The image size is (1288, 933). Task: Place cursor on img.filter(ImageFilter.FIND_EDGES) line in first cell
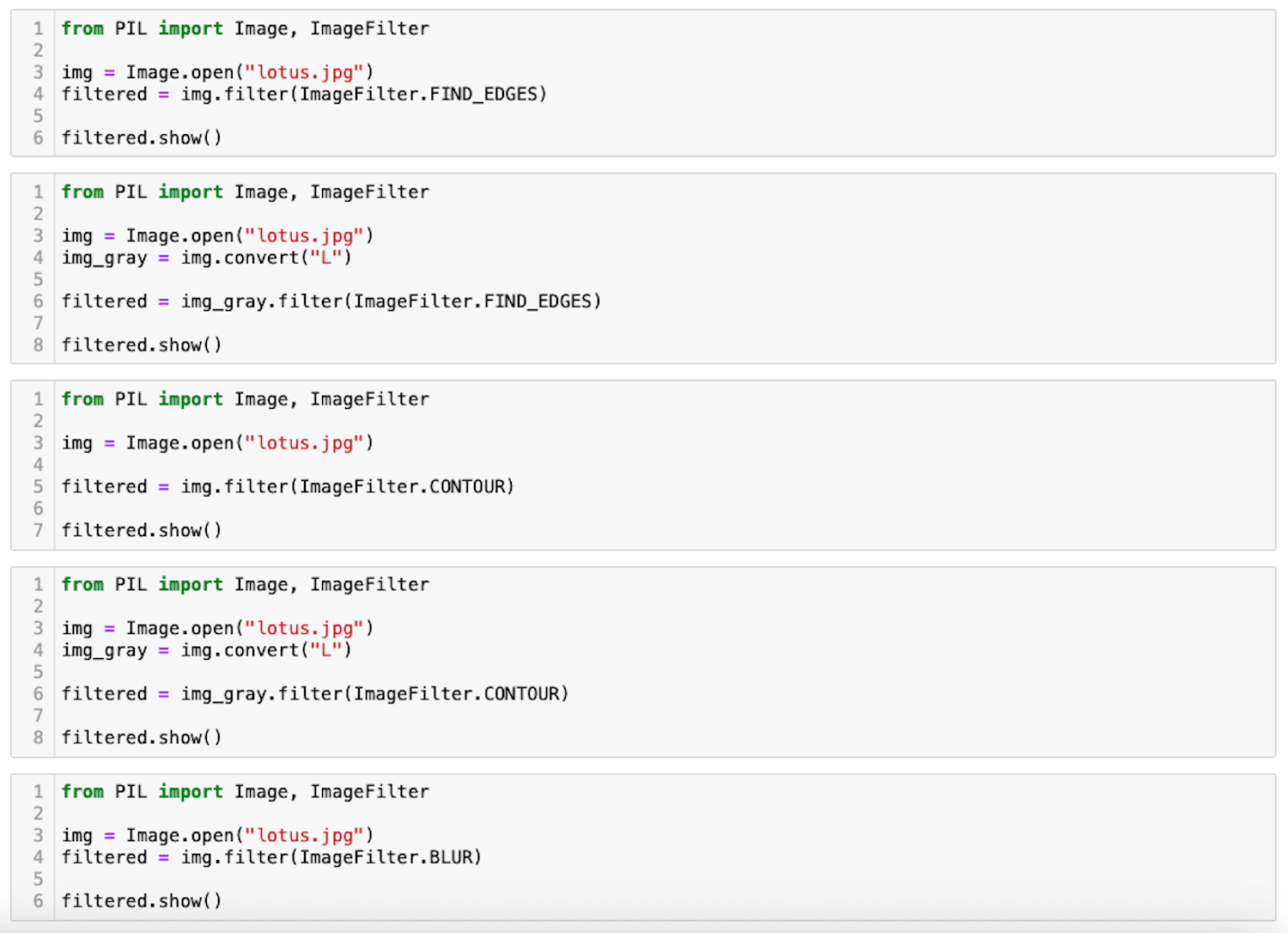304,95
